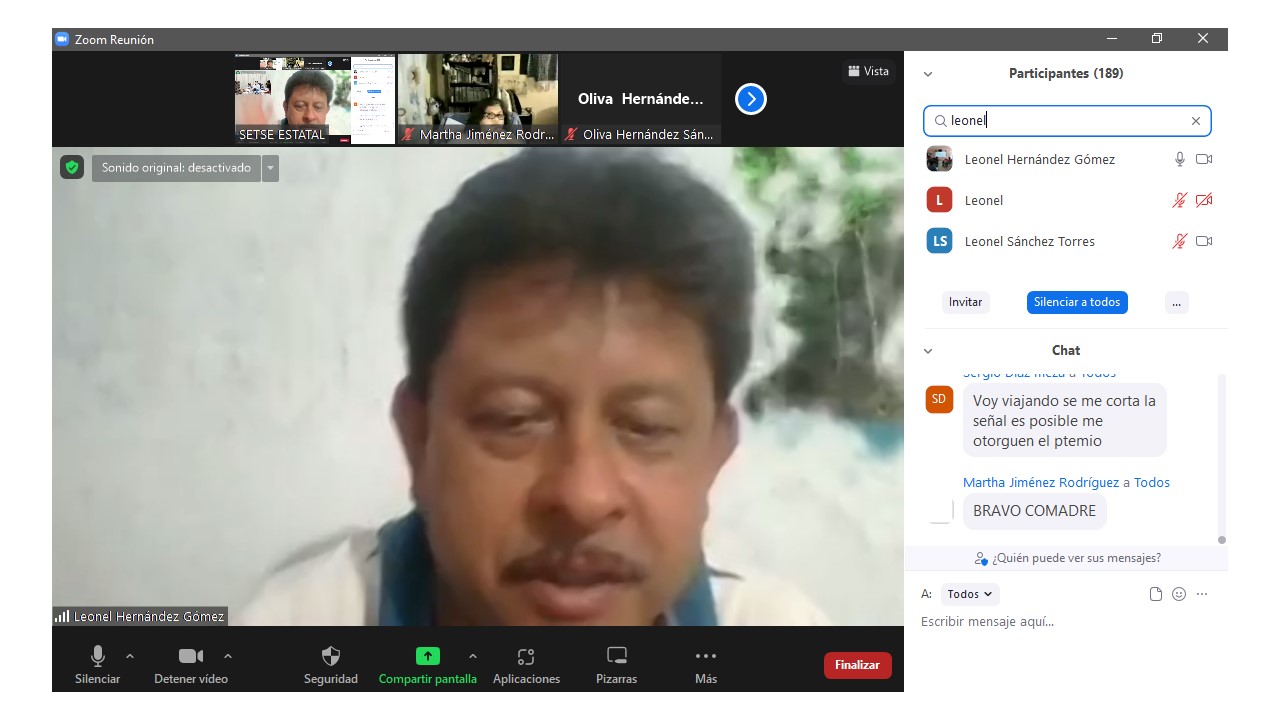Click the BRAVO COMADRE chat message
This screenshot has height=720, width=1280.
tap(1034, 511)
